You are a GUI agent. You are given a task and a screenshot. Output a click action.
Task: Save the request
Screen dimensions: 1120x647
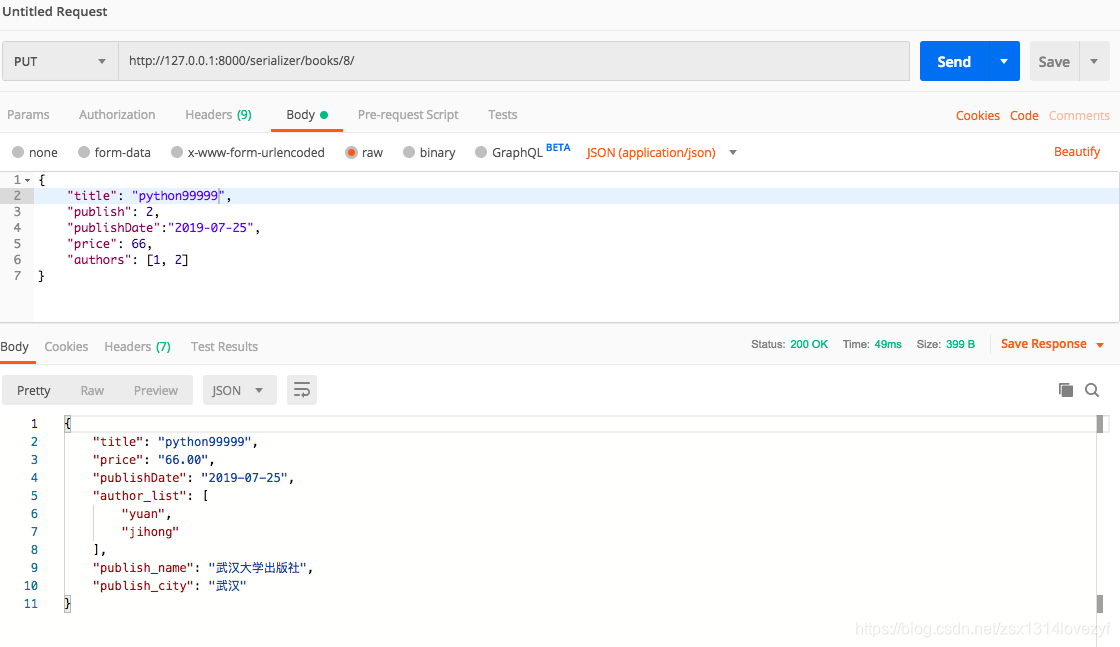[1054, 61]
